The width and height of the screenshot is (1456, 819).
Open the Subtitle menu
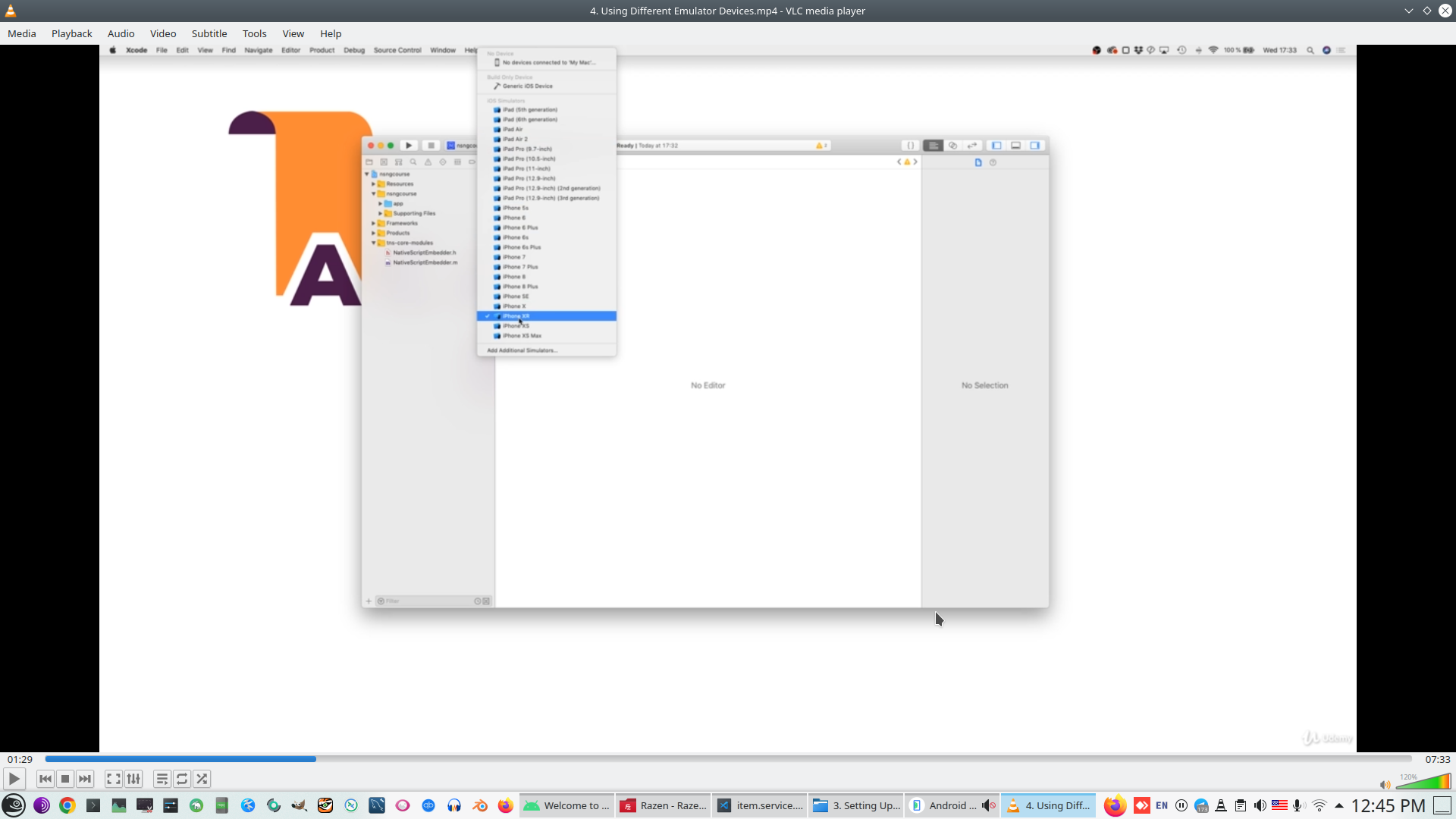point(209,33)
